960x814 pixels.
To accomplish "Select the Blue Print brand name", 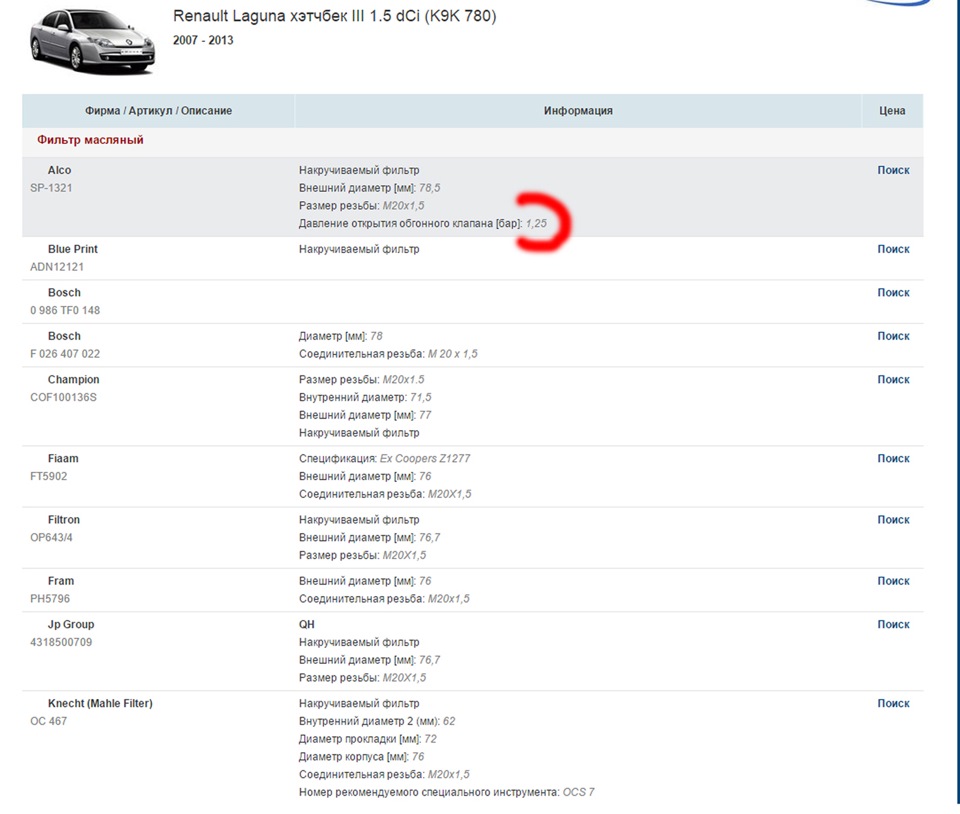I will point(73,249).
